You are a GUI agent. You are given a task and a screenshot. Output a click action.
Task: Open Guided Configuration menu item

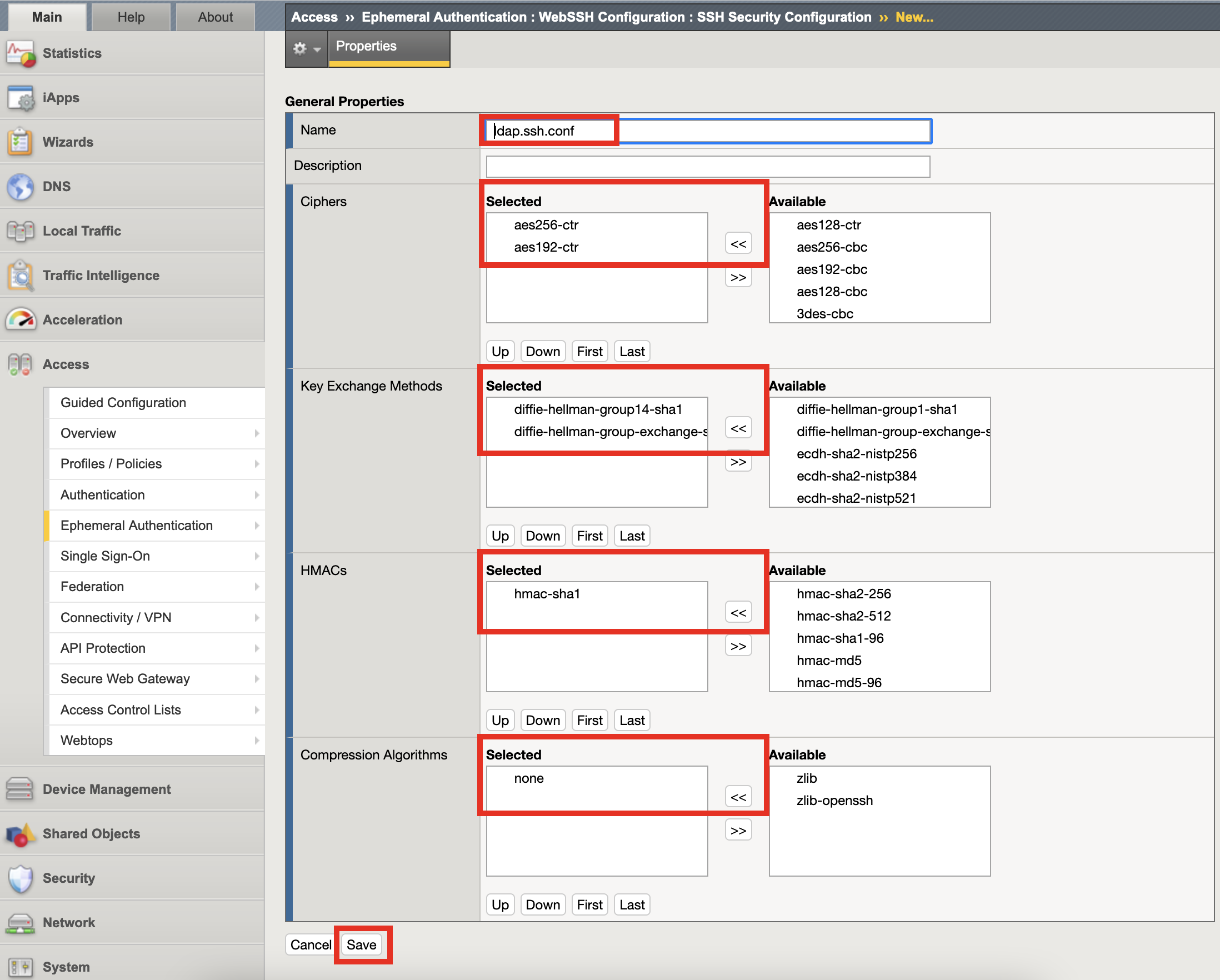(x=157, y=403)
